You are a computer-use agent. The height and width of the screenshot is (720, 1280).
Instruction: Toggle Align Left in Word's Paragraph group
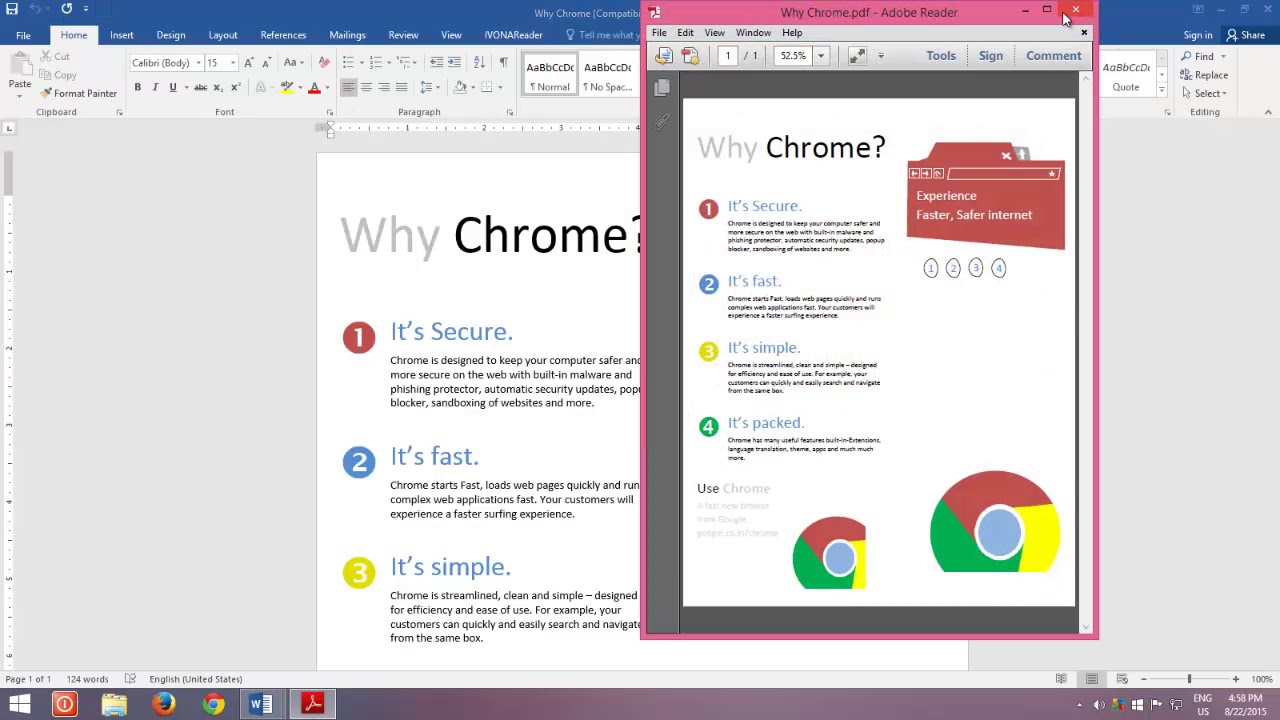(348, 87)
